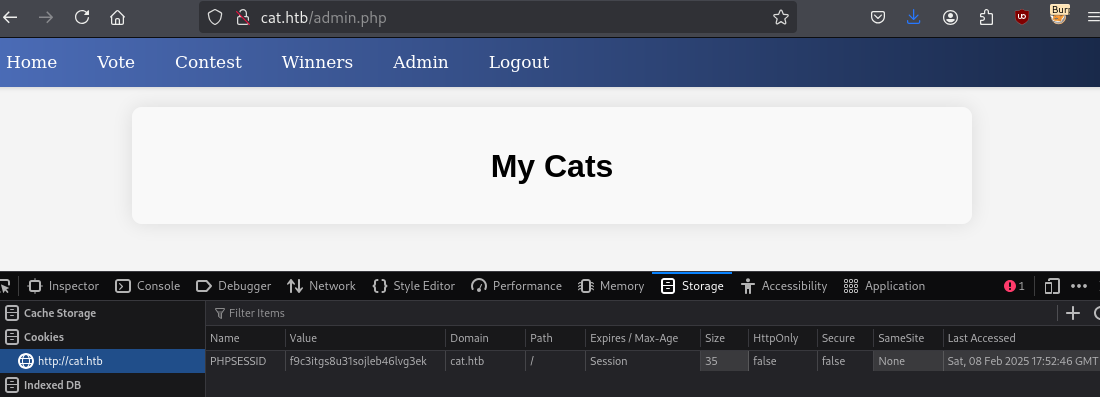Viewport: 1100px width, 397px height.
Task: Toggle responsive design mode
Action: click(x=1052, y=286)
